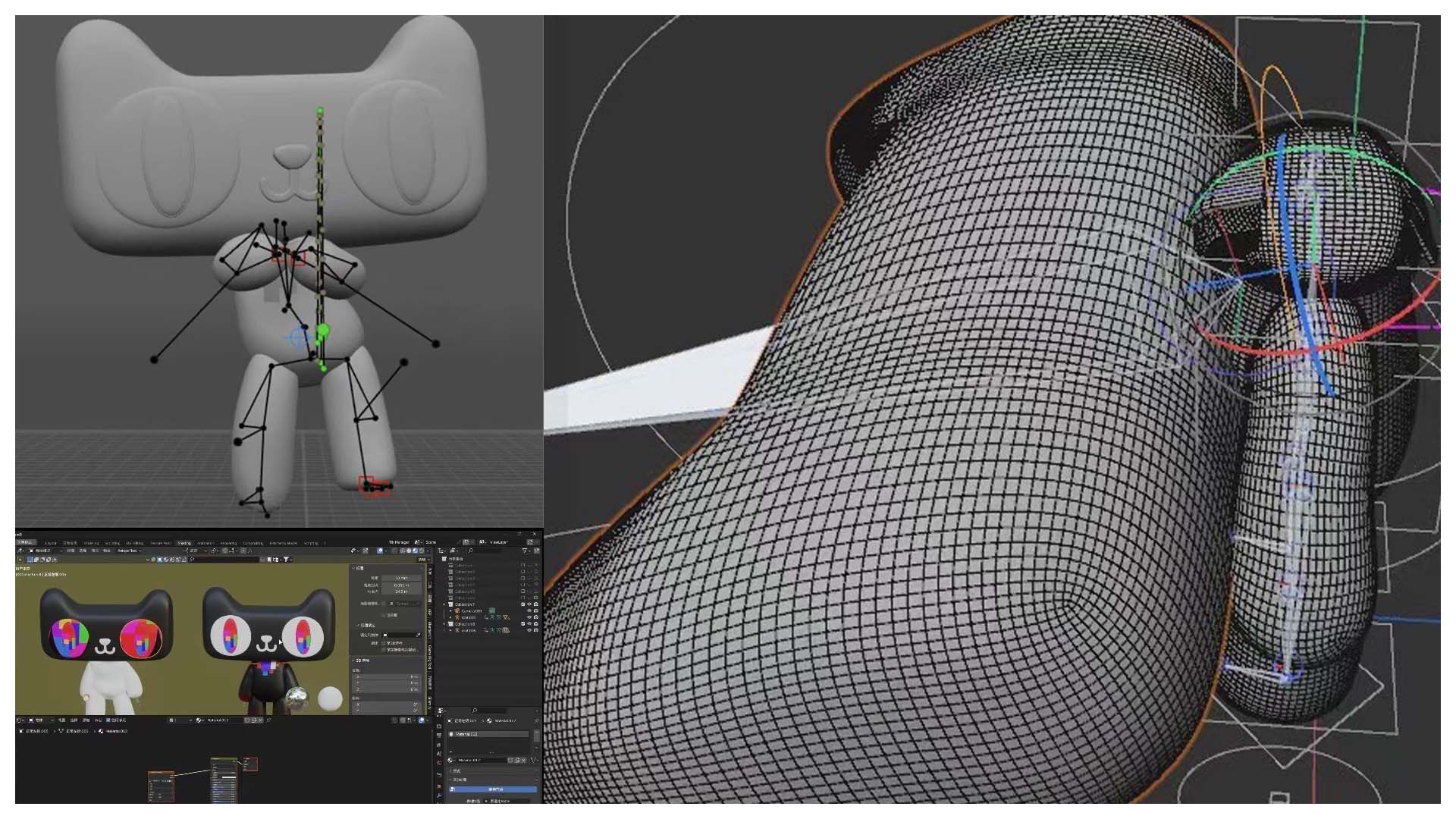
Task: Open the outliner filter icon
Action: [x=525, y=551]
